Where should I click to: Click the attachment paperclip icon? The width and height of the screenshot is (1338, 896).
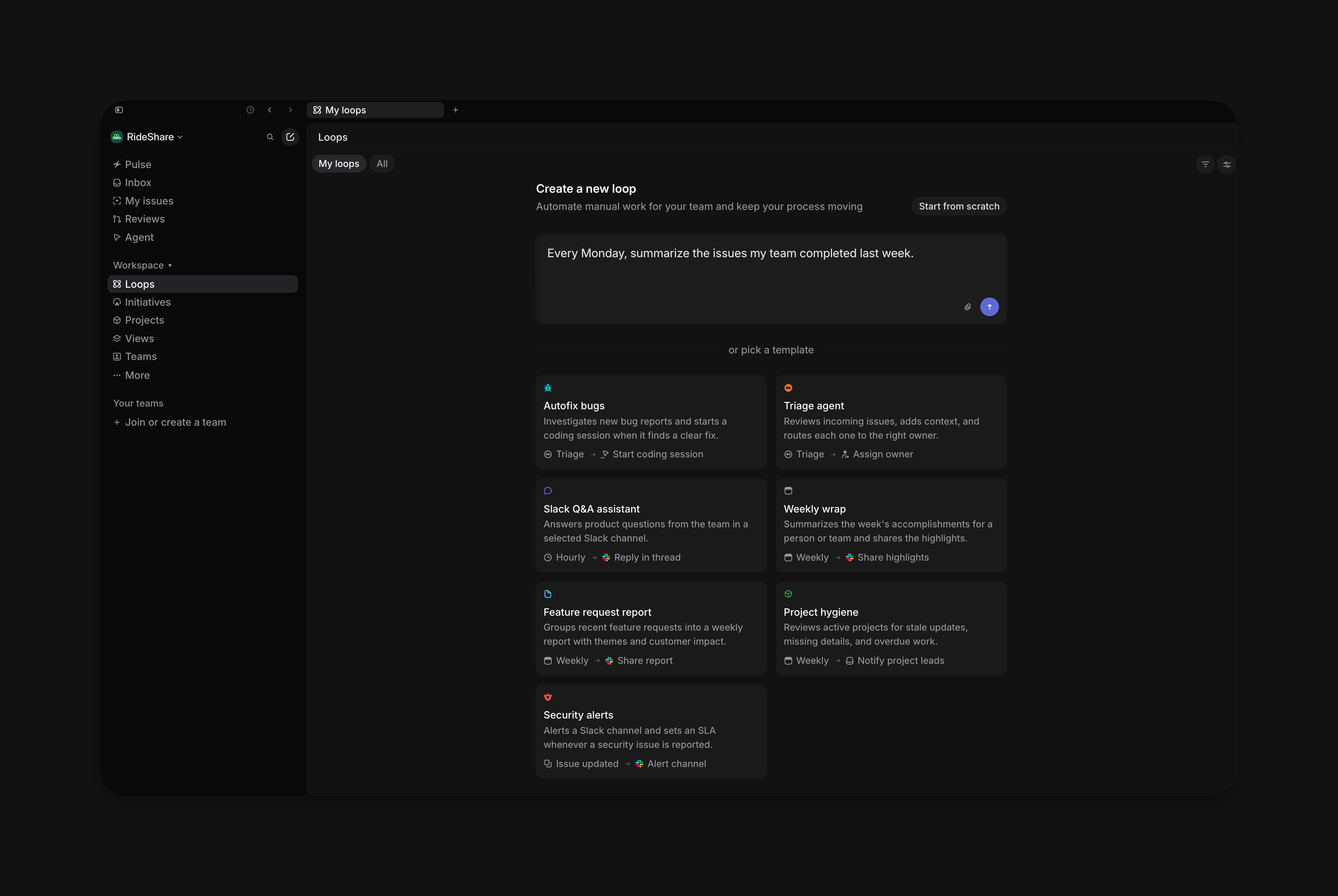tap(968, 307)
